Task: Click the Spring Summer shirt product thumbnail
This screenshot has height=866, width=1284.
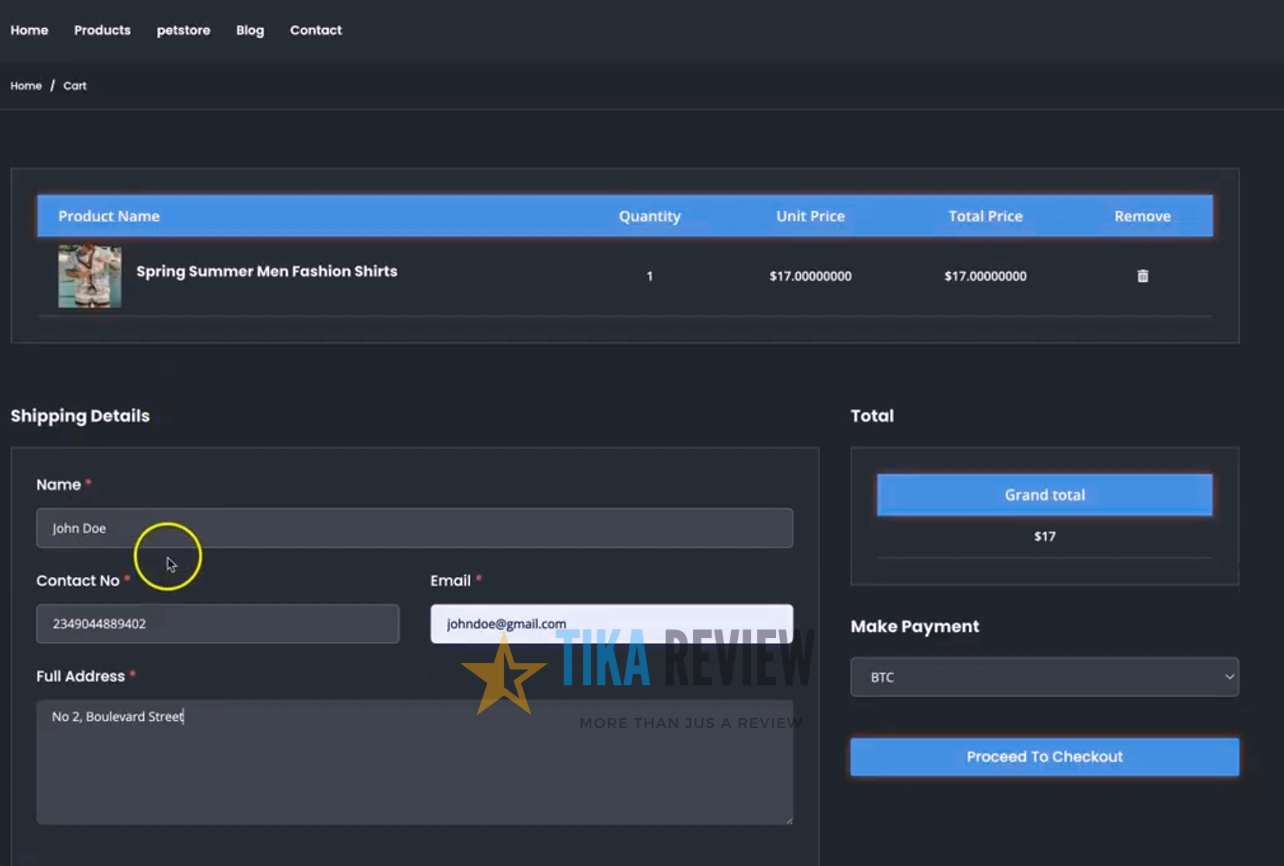Action: click(90, 276)
